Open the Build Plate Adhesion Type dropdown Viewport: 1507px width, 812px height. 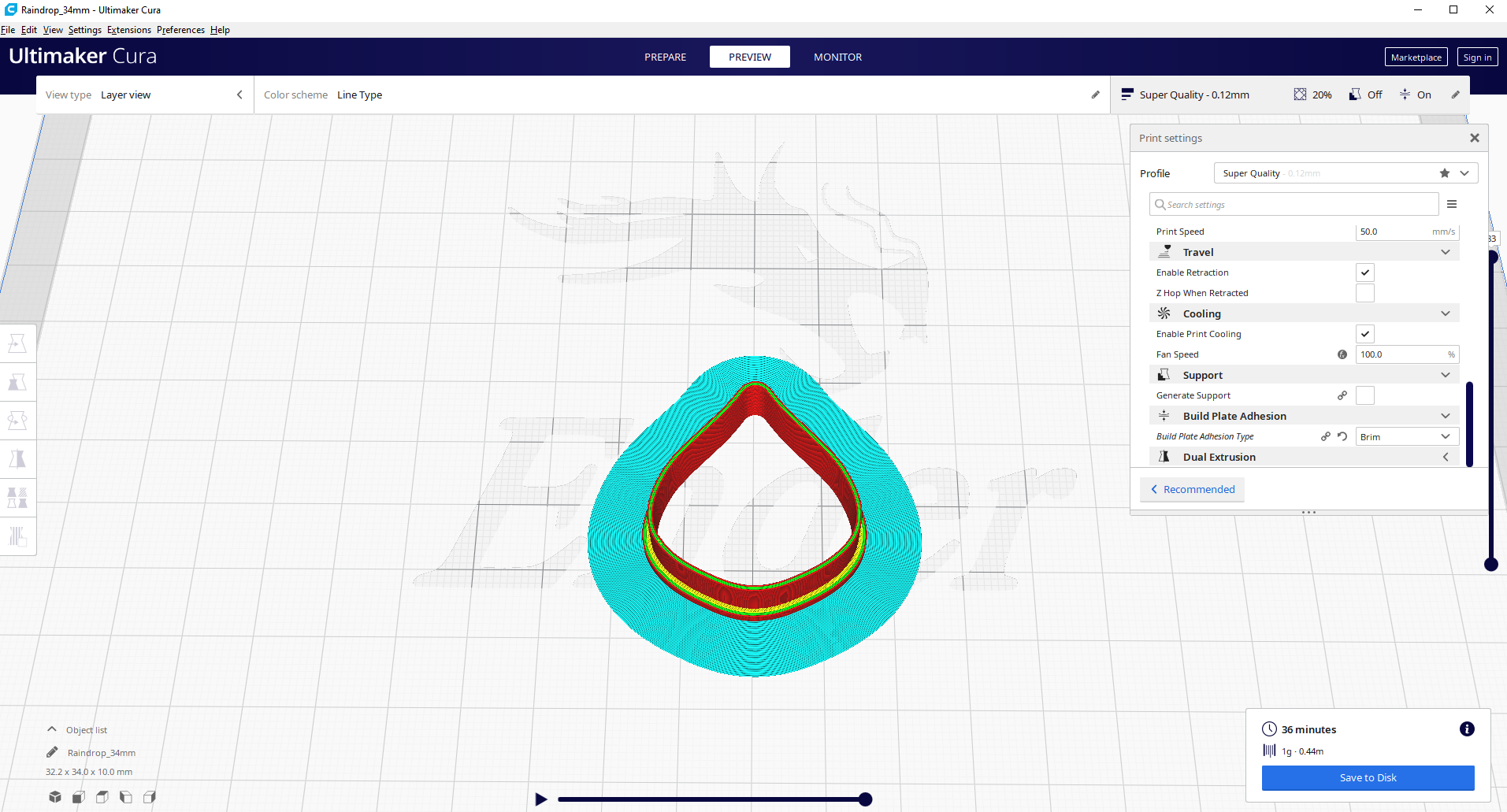click(x=1405, y=436)
